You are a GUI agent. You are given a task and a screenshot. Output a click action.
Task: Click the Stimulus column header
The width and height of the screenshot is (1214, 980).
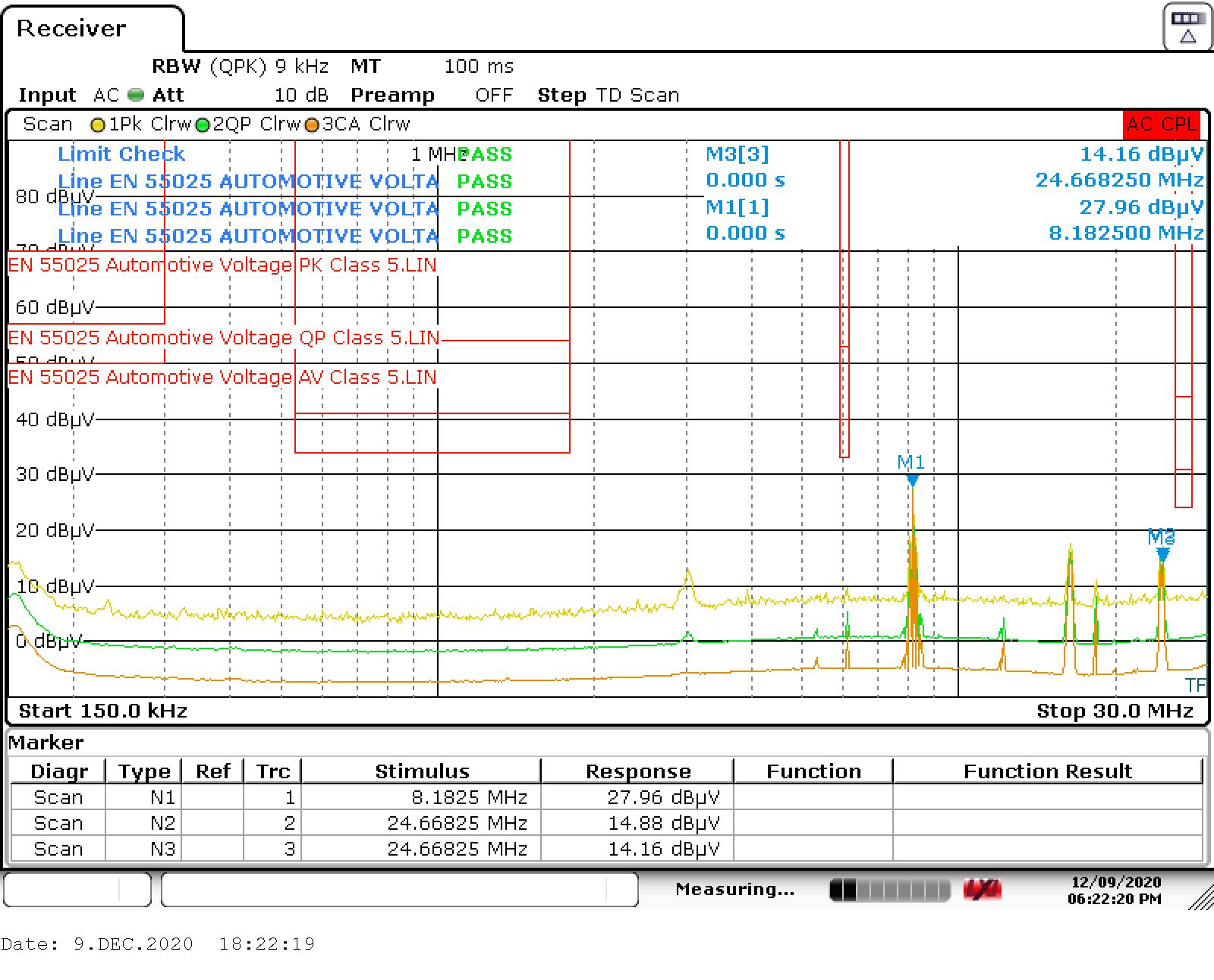click(x=422, y=771)
